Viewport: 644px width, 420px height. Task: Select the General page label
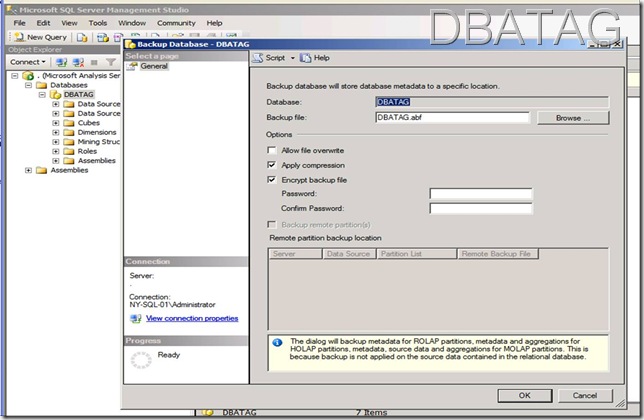coord(154,66)
